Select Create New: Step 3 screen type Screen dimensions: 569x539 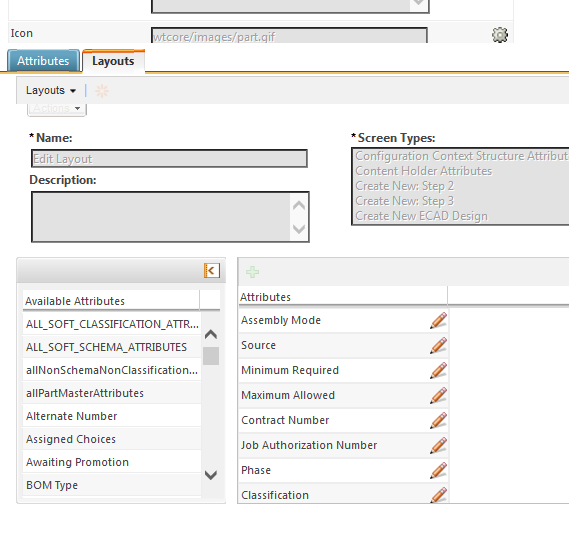(405, 201)
